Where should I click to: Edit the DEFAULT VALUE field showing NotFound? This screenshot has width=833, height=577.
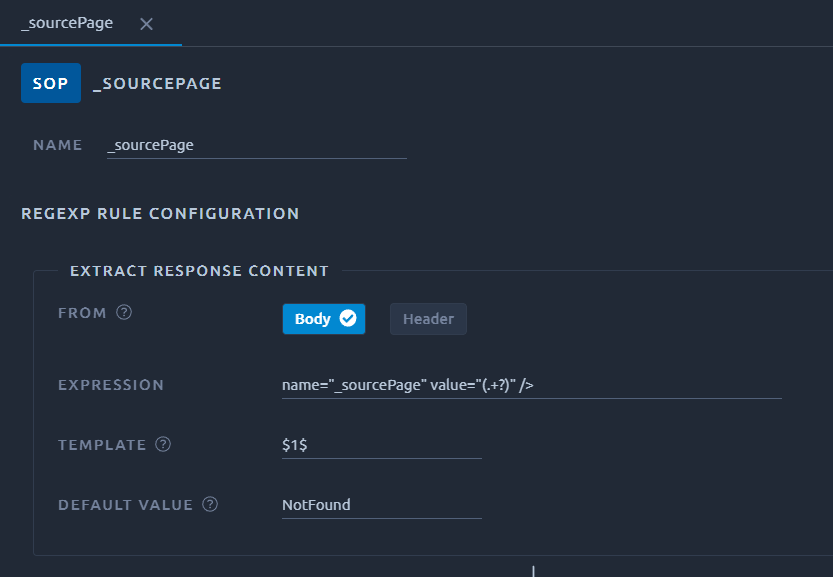(x=381, y=505)
